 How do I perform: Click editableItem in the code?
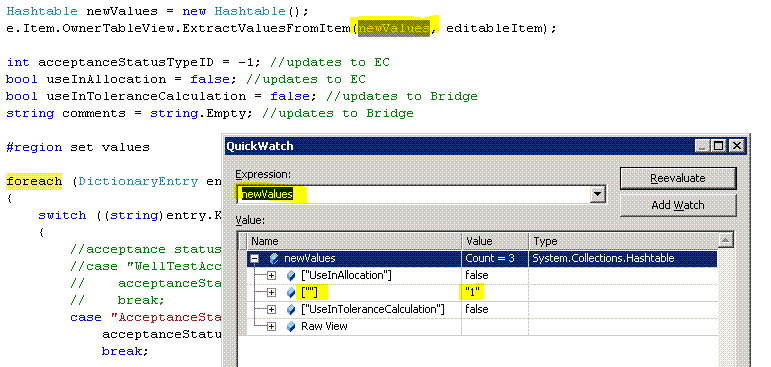click(x=494, y=29)
